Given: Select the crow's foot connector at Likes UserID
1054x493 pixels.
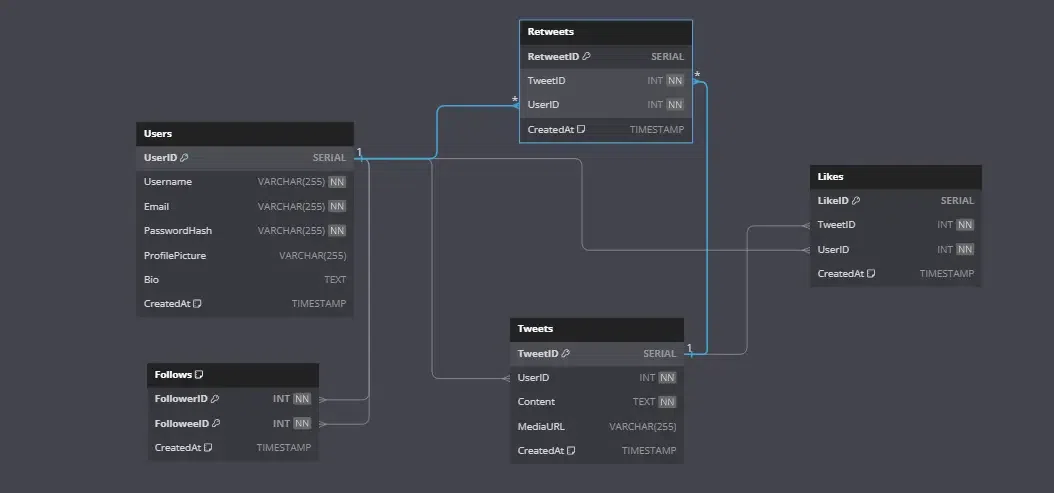Looking at the screenshot, I should point(806,250).
